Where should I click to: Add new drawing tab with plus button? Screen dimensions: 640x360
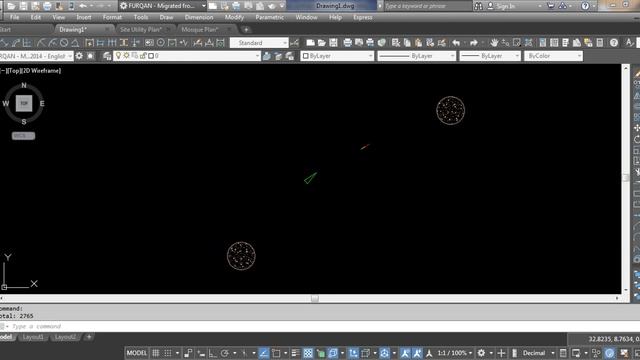[246, 29]
